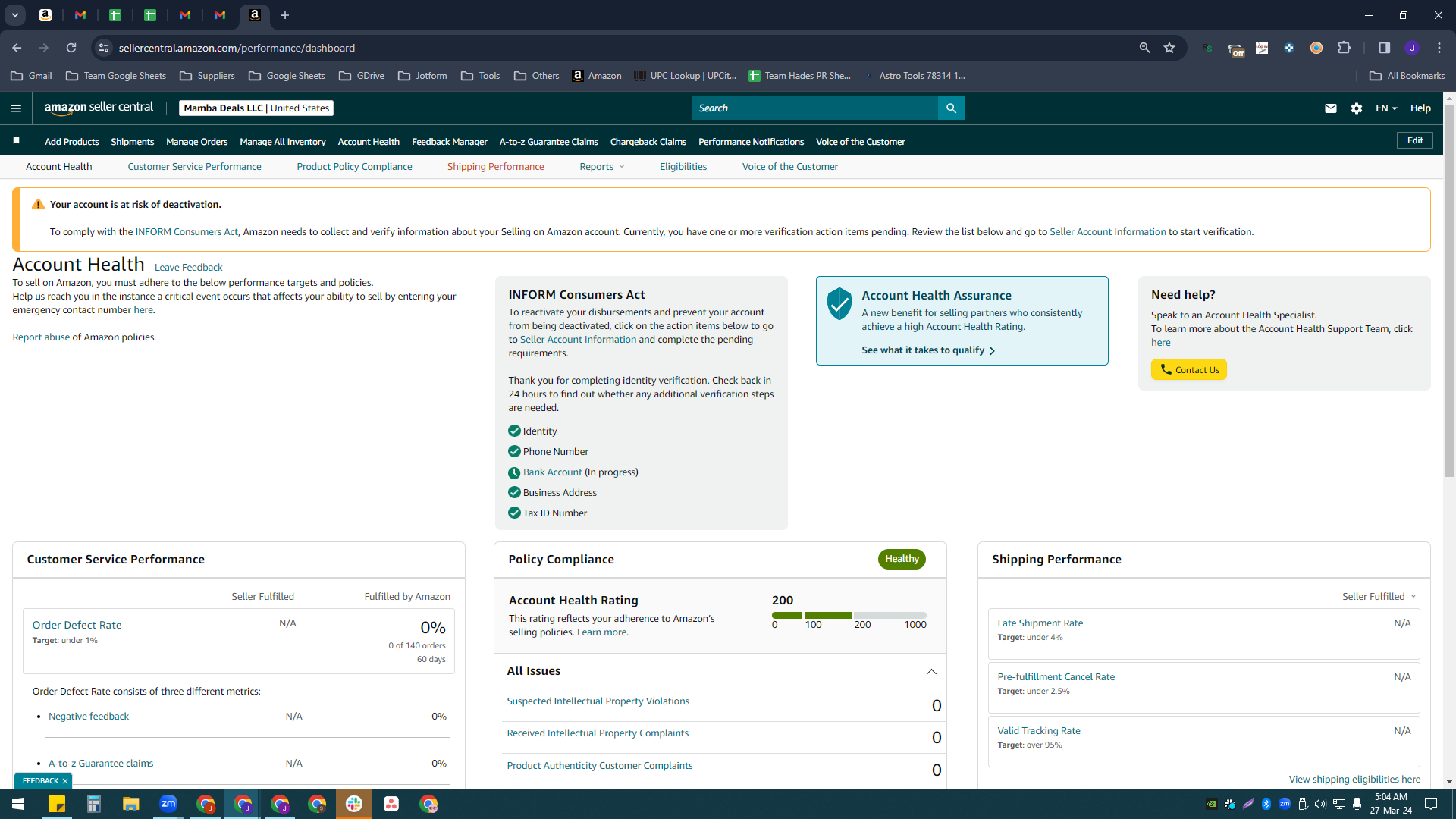Open the Late Shipment Rate metric
The image size is (1456, 819).
pyautogui.click(x=1040, y=623)
